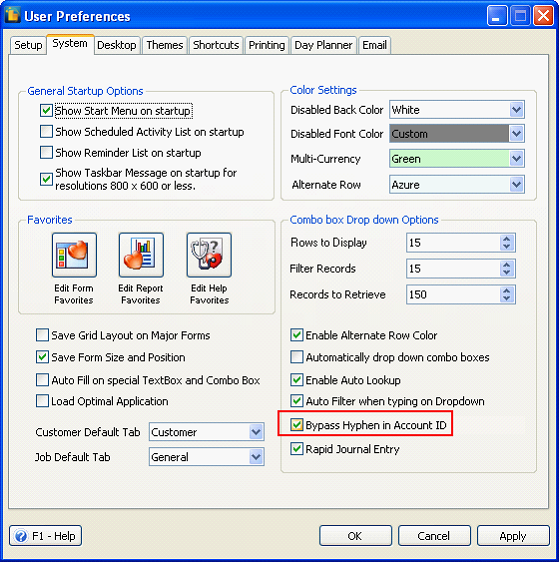Confirm settings with OK button
The image size is (560, 563).
point(355,536)
